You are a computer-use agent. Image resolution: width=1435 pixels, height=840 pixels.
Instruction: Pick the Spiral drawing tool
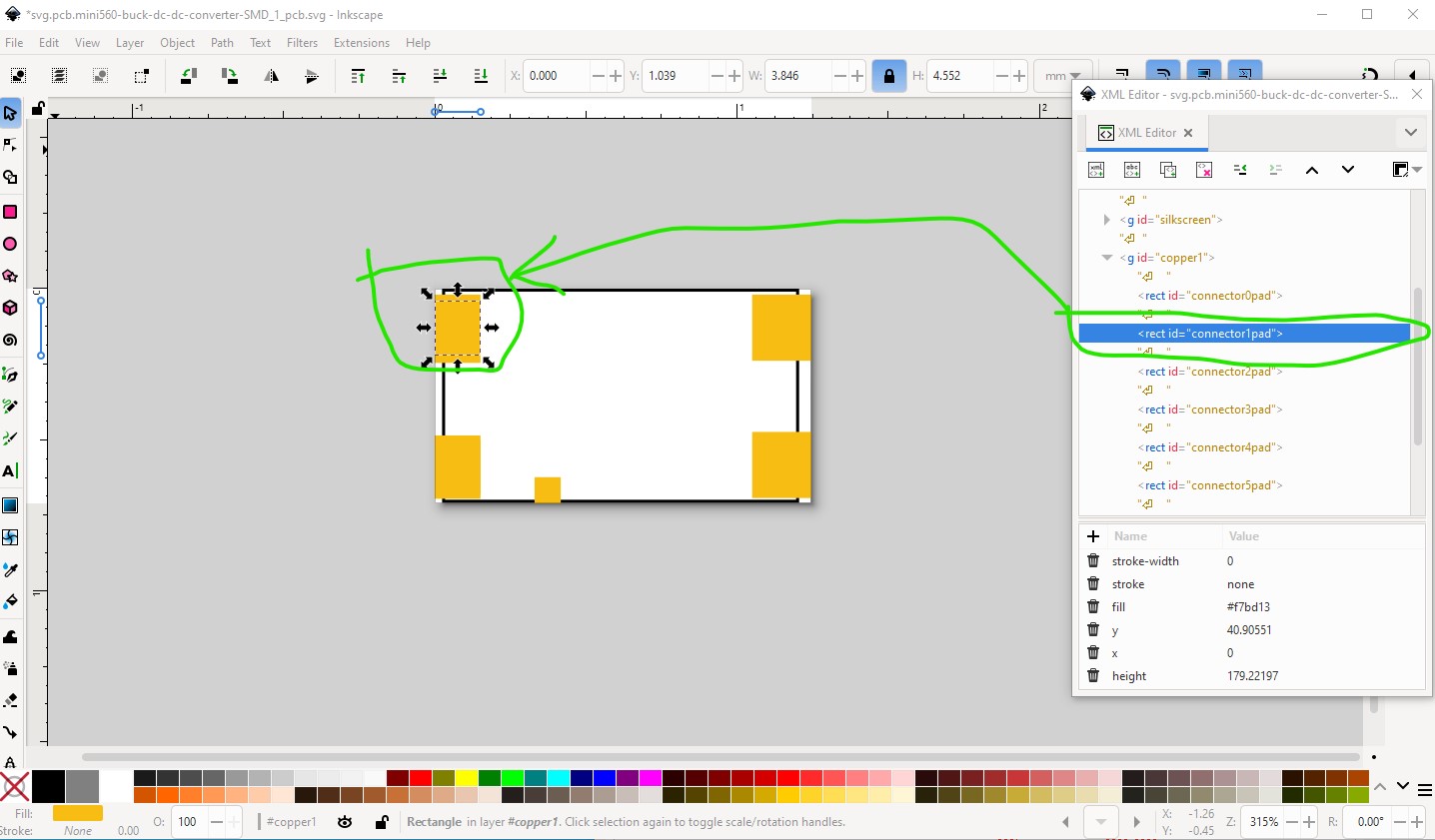10,341
